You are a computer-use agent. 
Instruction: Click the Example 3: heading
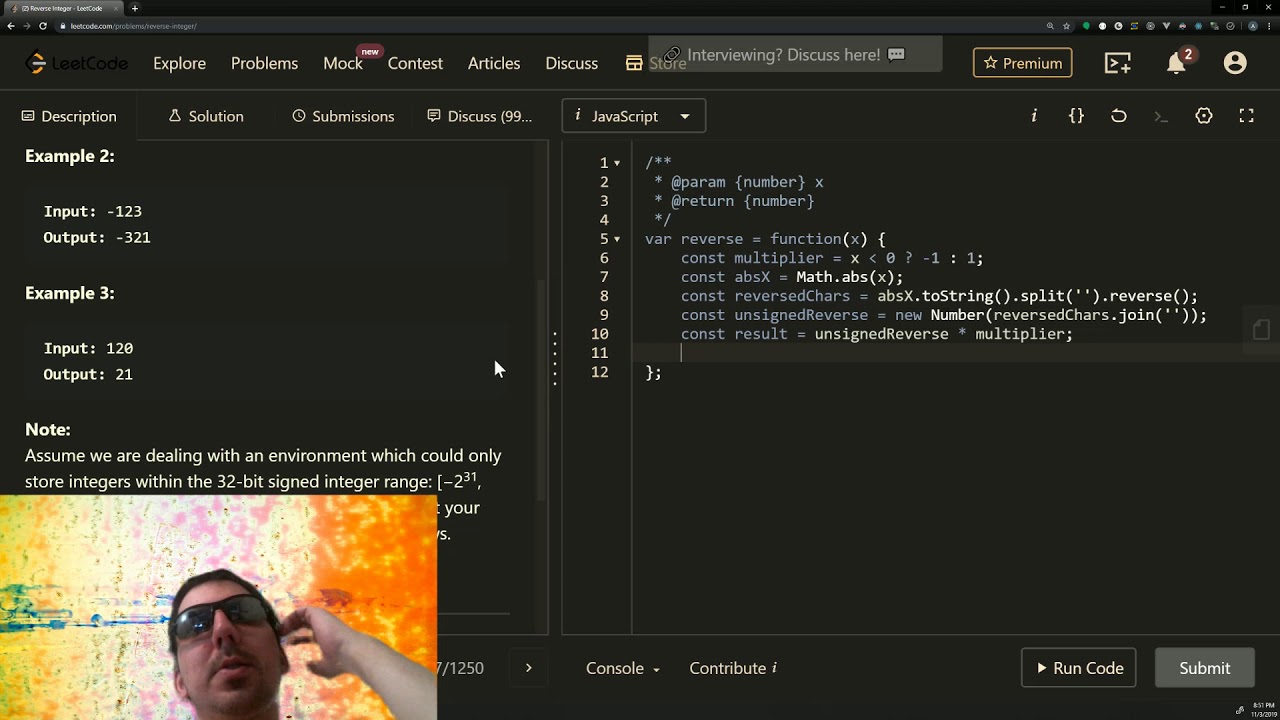tap(70, 293)
